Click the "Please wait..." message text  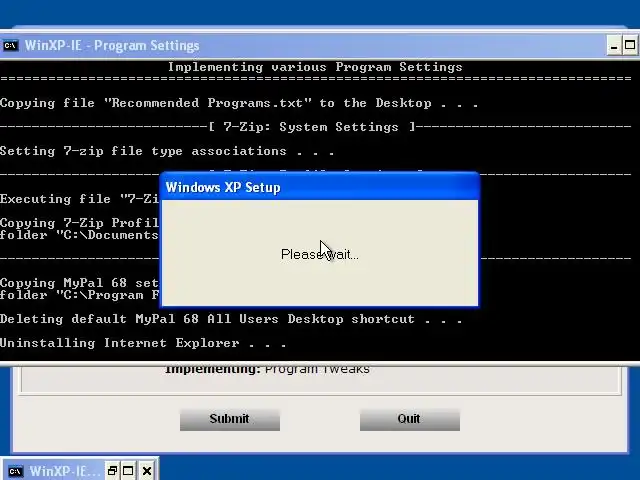[x=320, y=254]
